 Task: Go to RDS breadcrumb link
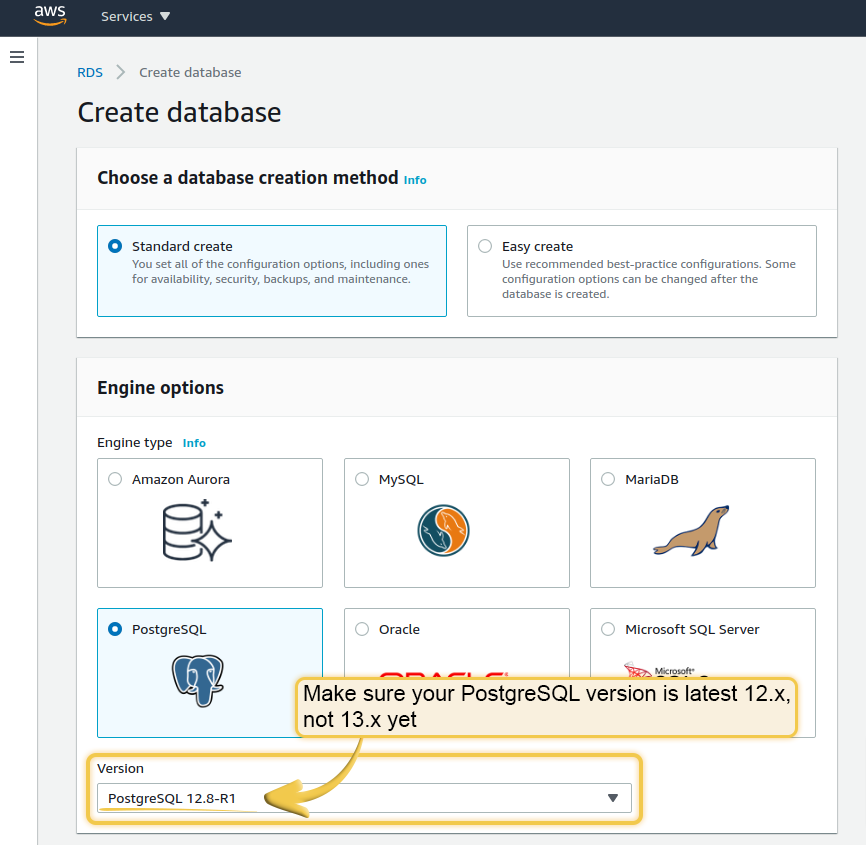pos(90,72)
